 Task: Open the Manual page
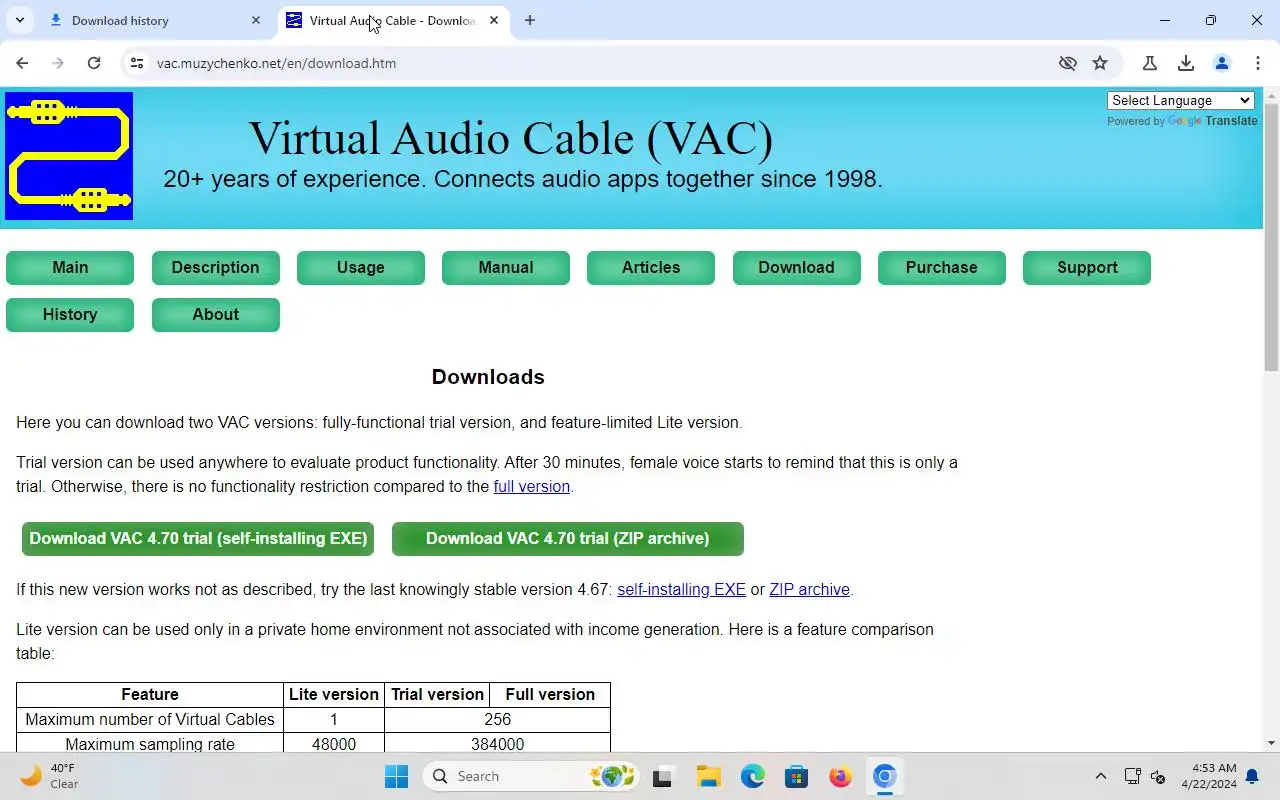point(506,268)
